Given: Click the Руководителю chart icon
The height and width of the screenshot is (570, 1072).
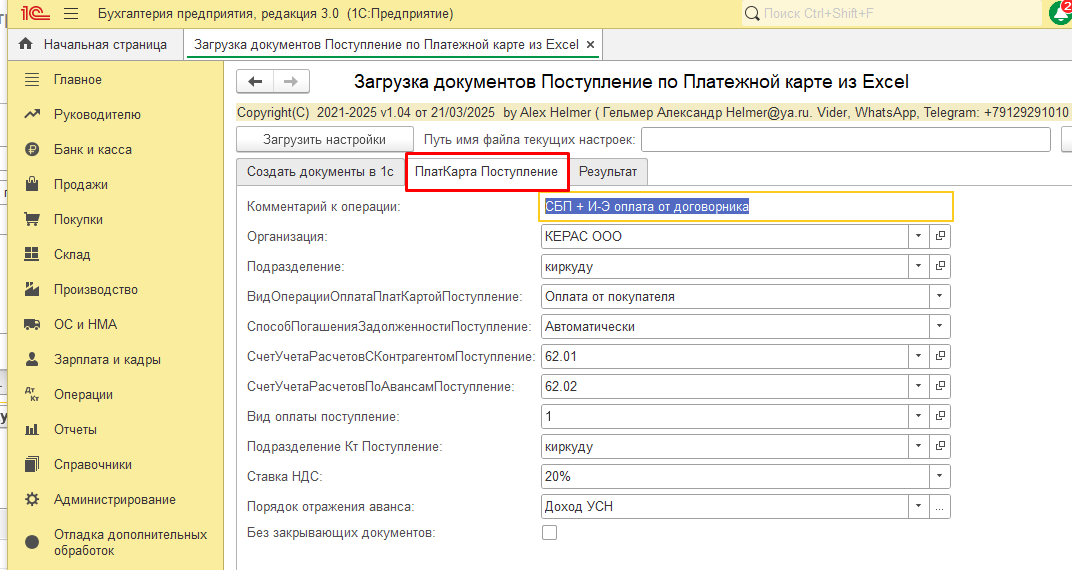Looking at the screenshot, I should [x=32, y=115].
